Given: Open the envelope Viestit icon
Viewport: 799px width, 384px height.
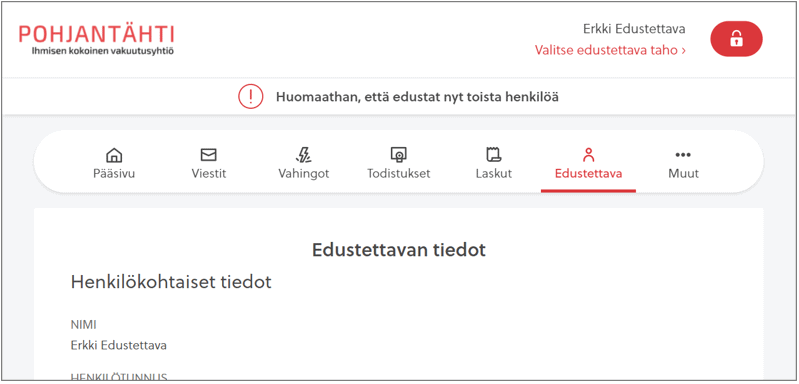Looking at the screenshot, I should [x=208, y=155].
